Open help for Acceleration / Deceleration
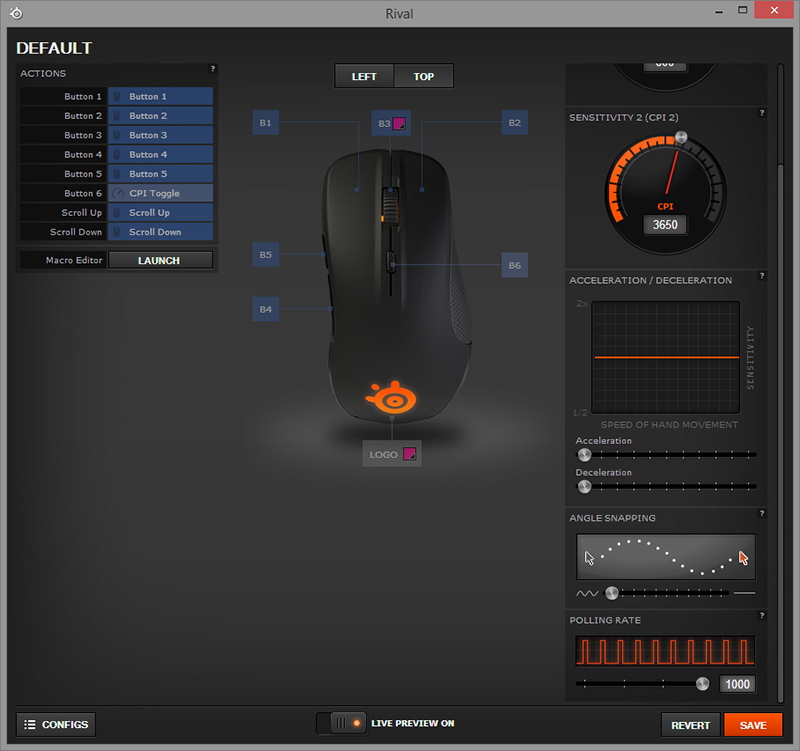The image size is (800, 751). [762, 276]
